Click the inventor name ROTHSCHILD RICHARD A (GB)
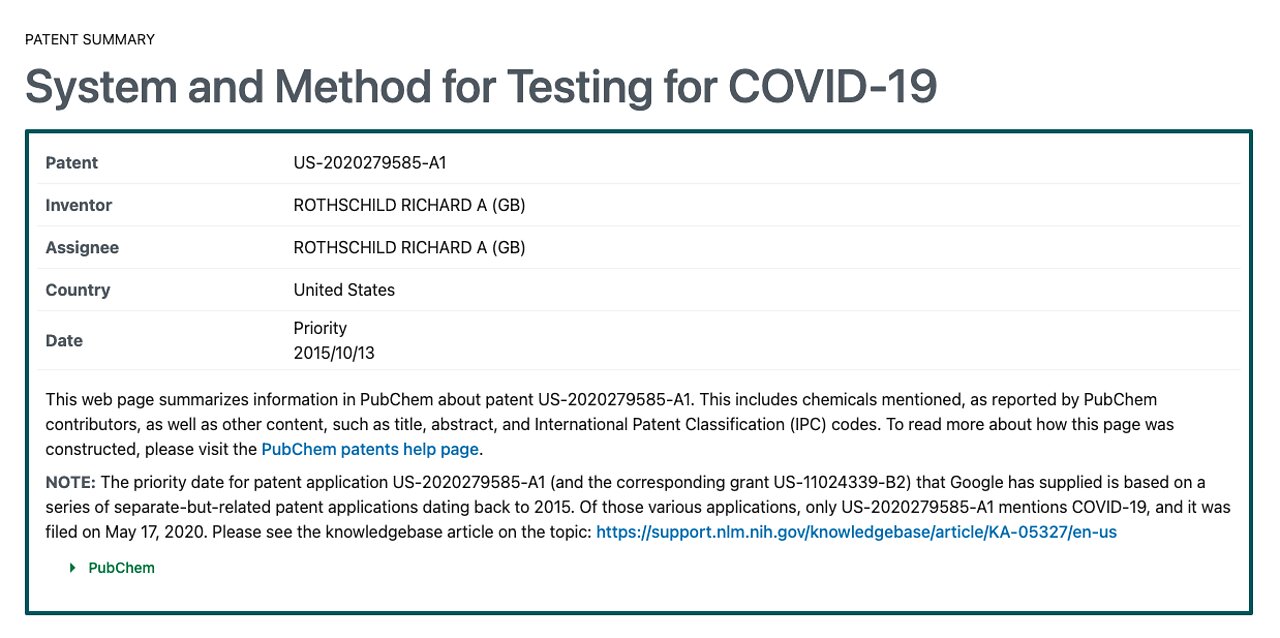 click(x=409, y=205)
